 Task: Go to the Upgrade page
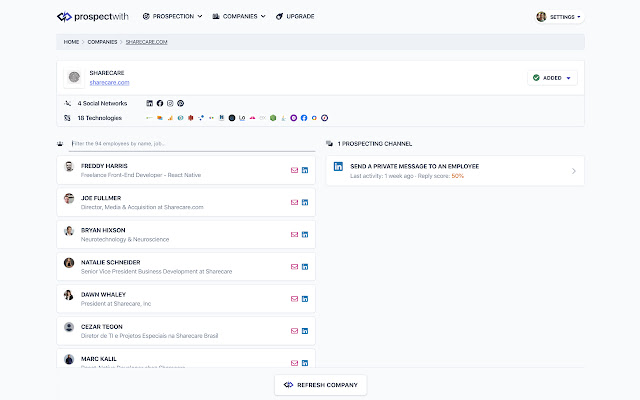click(295, 16)
